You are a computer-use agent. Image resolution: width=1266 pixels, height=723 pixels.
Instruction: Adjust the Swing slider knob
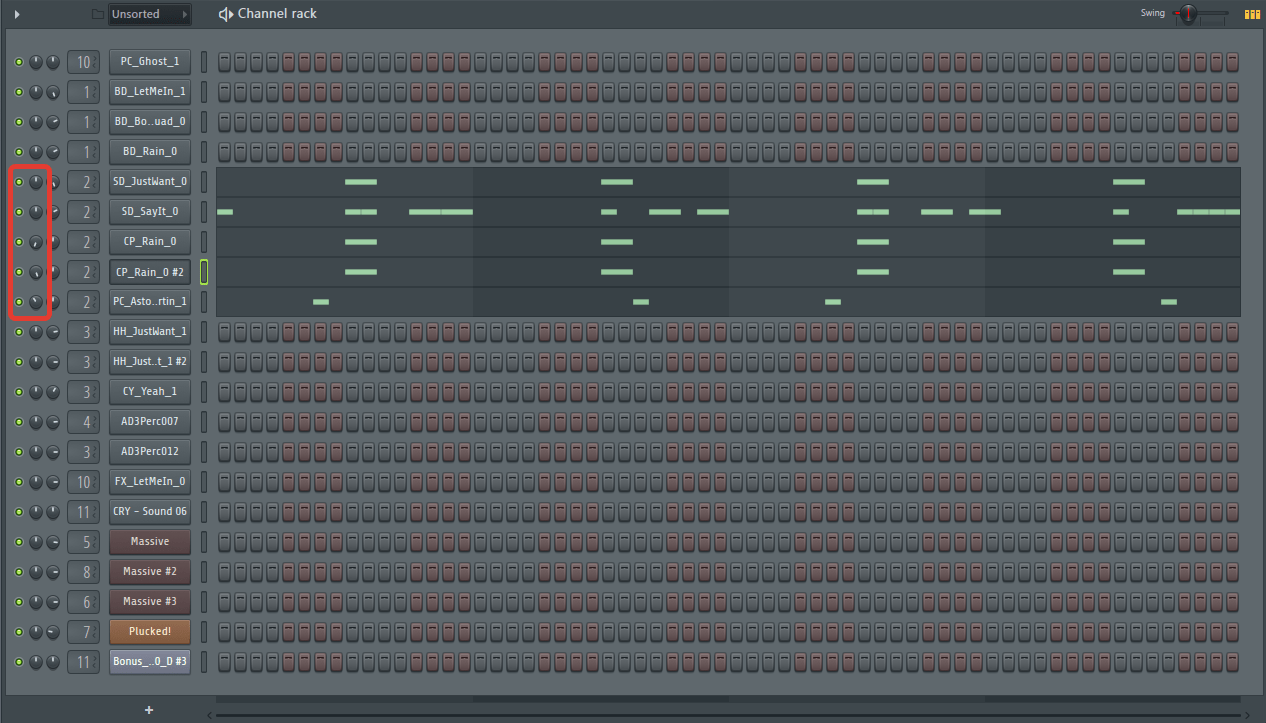[x=1187, y=14]
